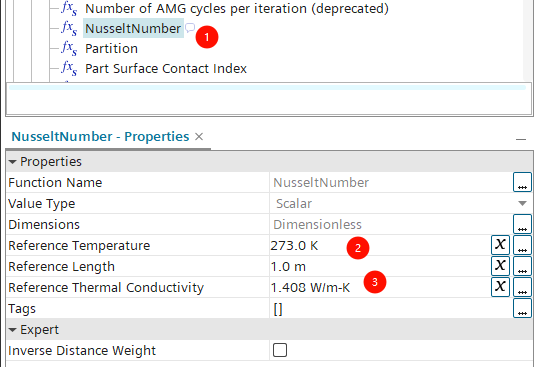Open ellipsis editor for Reference Thermal Conductivity
Screen dimensions: 536x367
pyautogui.click(x=522, y=287)
